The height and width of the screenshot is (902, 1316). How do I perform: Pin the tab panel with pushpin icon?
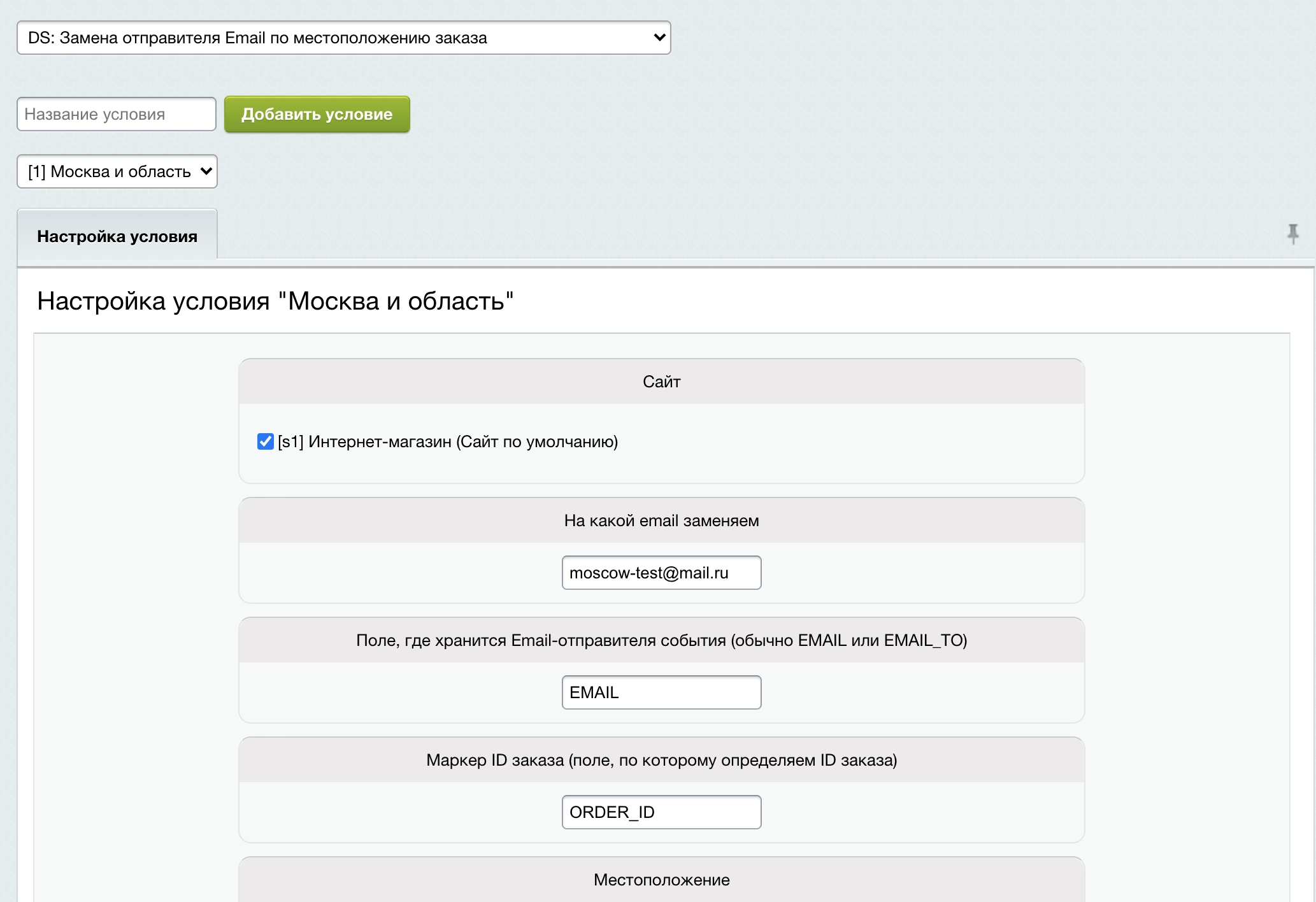coord(1292,234)
